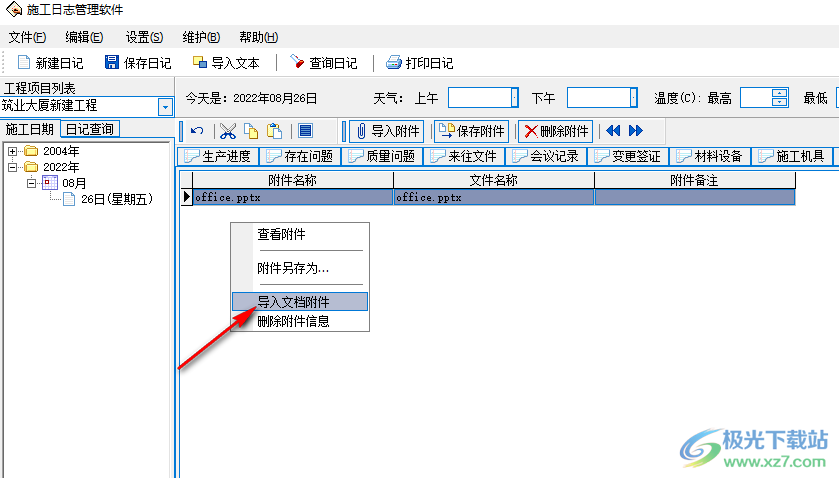The image size is (839, 478).
Task: Open the 查询日记 search tool
Action: click(324, 63)
